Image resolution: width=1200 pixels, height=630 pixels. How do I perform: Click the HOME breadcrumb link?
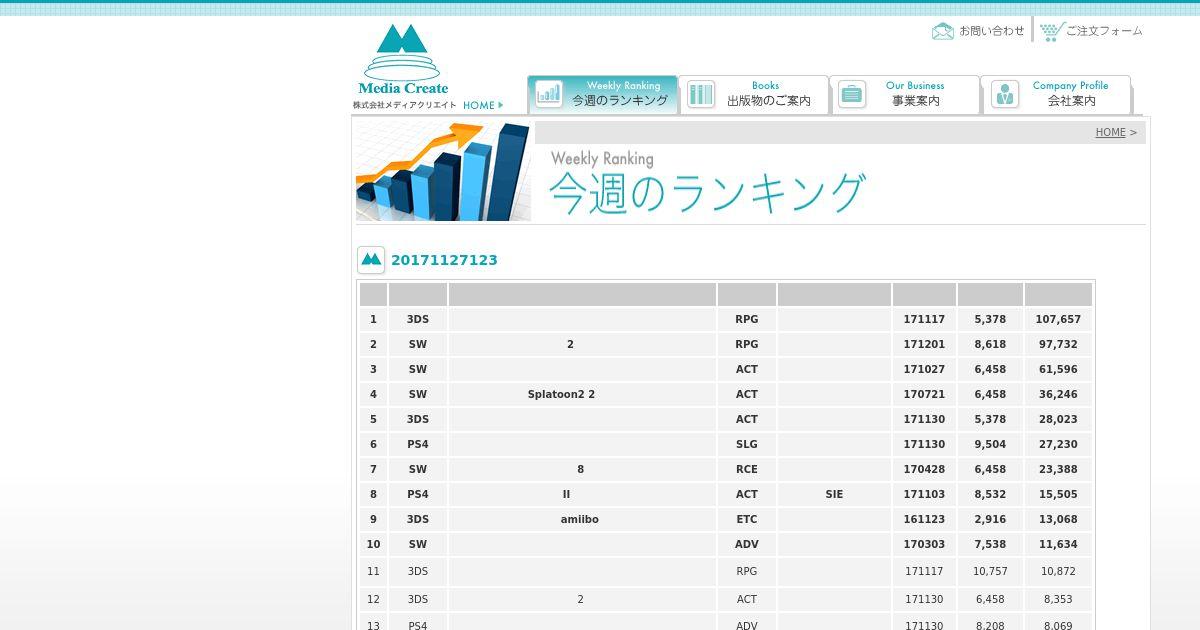click(1110, 132)
